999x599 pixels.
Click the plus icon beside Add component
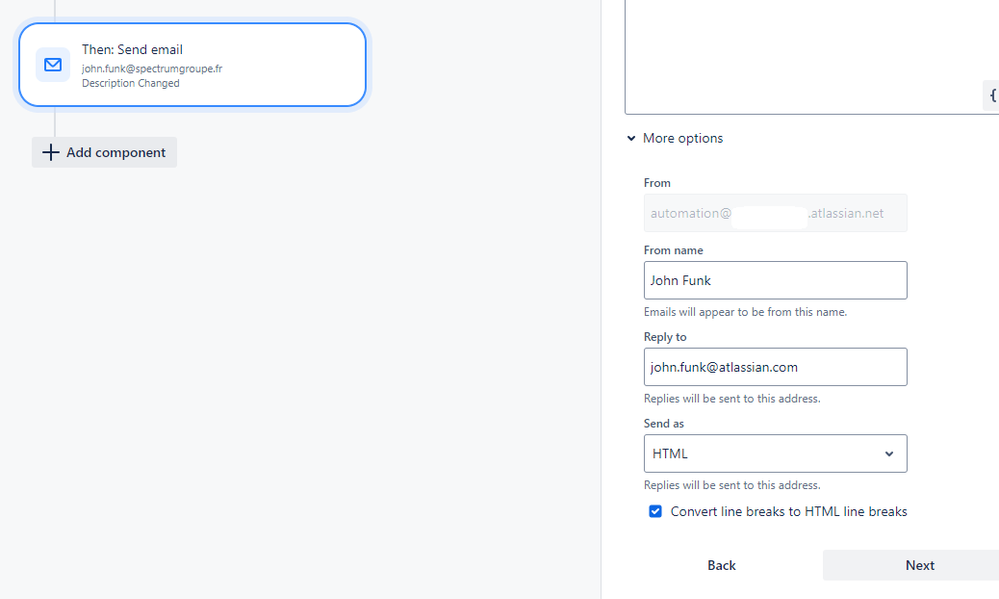click(50, 152)
